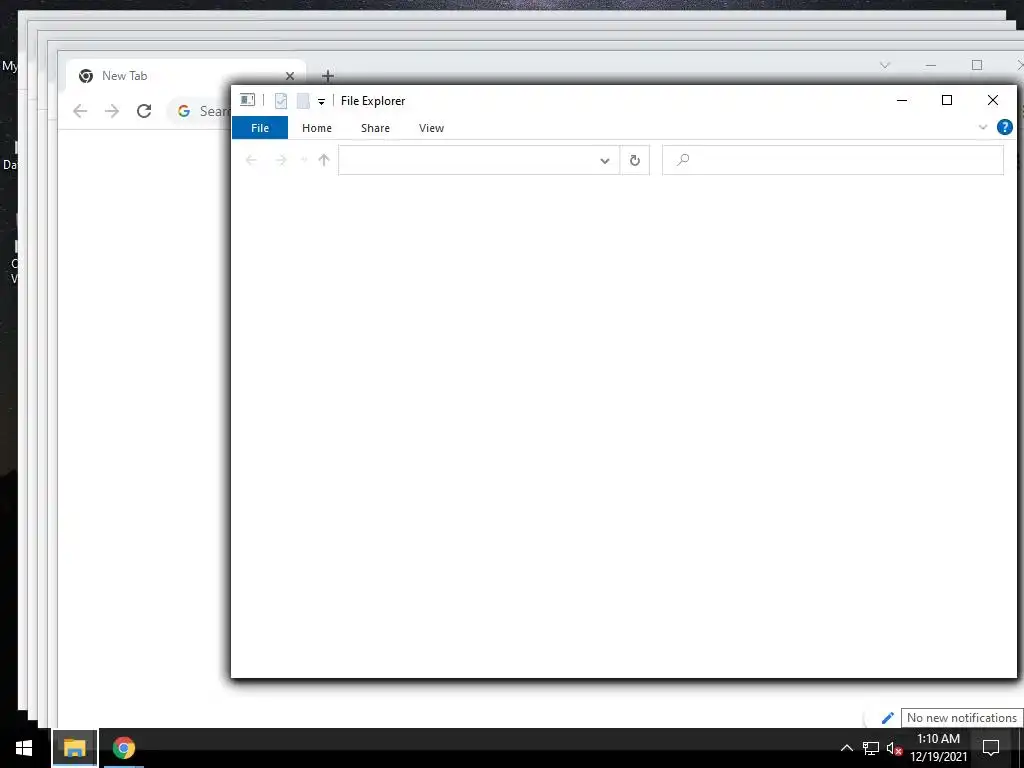1024x768 pixels.
Task: Open recent locations dropdown arrow
Action: point(304,160)
